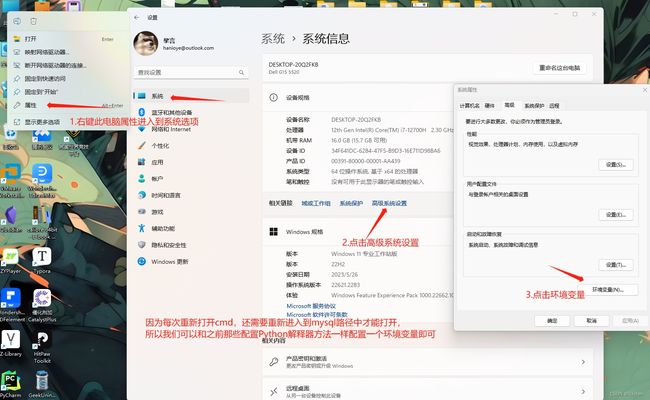Click 确定 in System Properties dialog

(552, 321)
